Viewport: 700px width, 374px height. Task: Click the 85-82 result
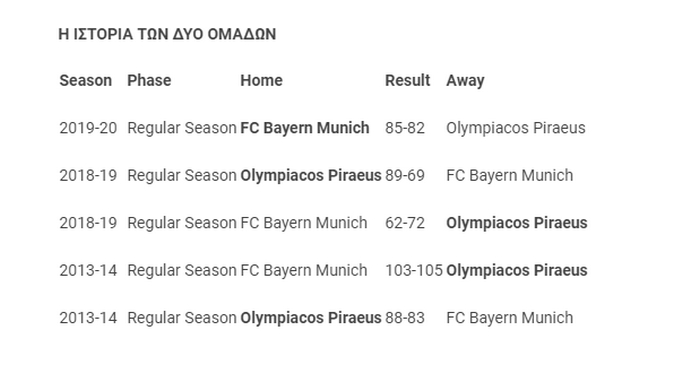click(405, 128)
